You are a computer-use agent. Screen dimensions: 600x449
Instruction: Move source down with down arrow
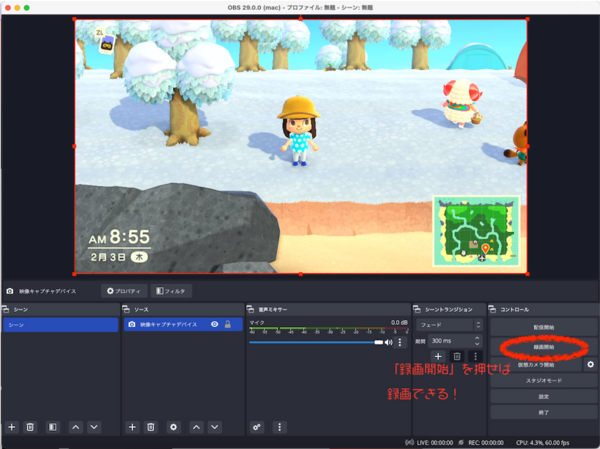pos(215,427)
